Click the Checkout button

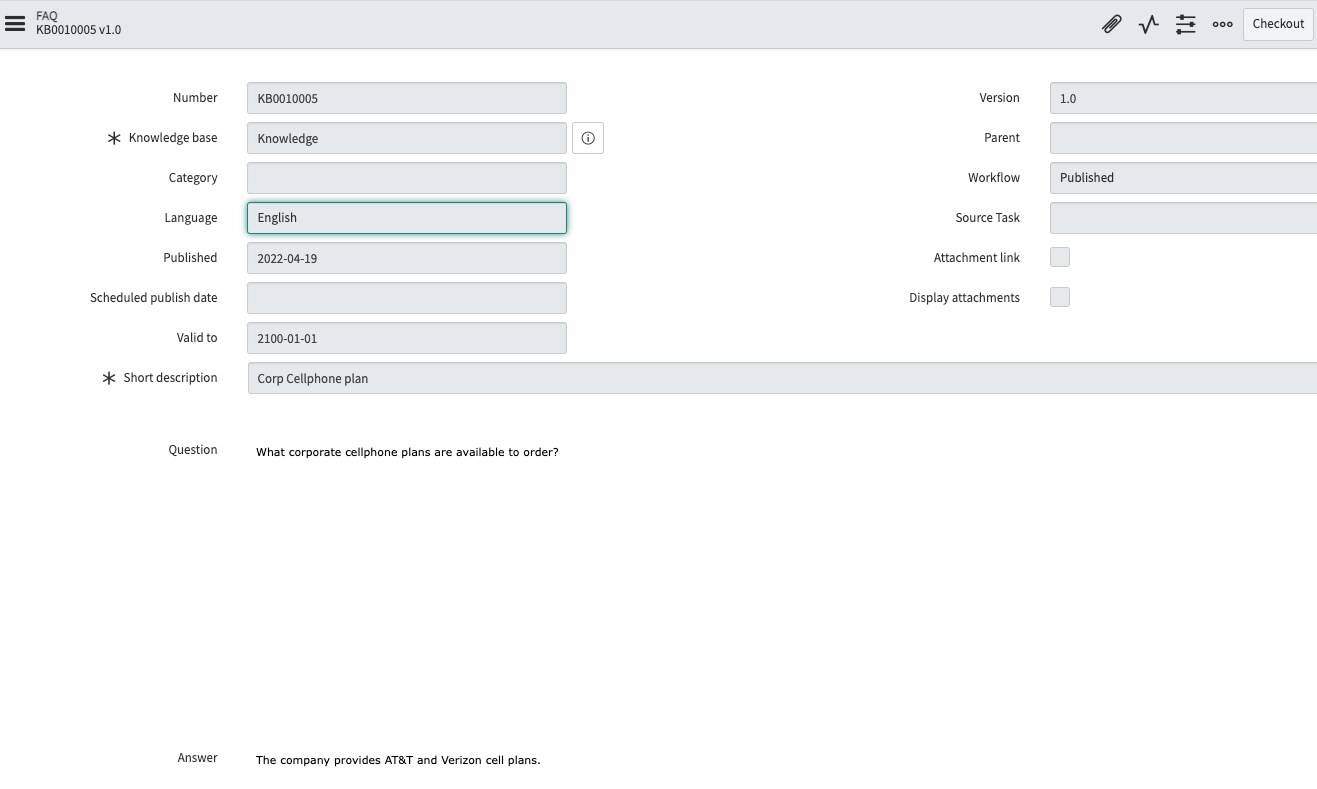pyautogui.click(x=1278, y=23)
